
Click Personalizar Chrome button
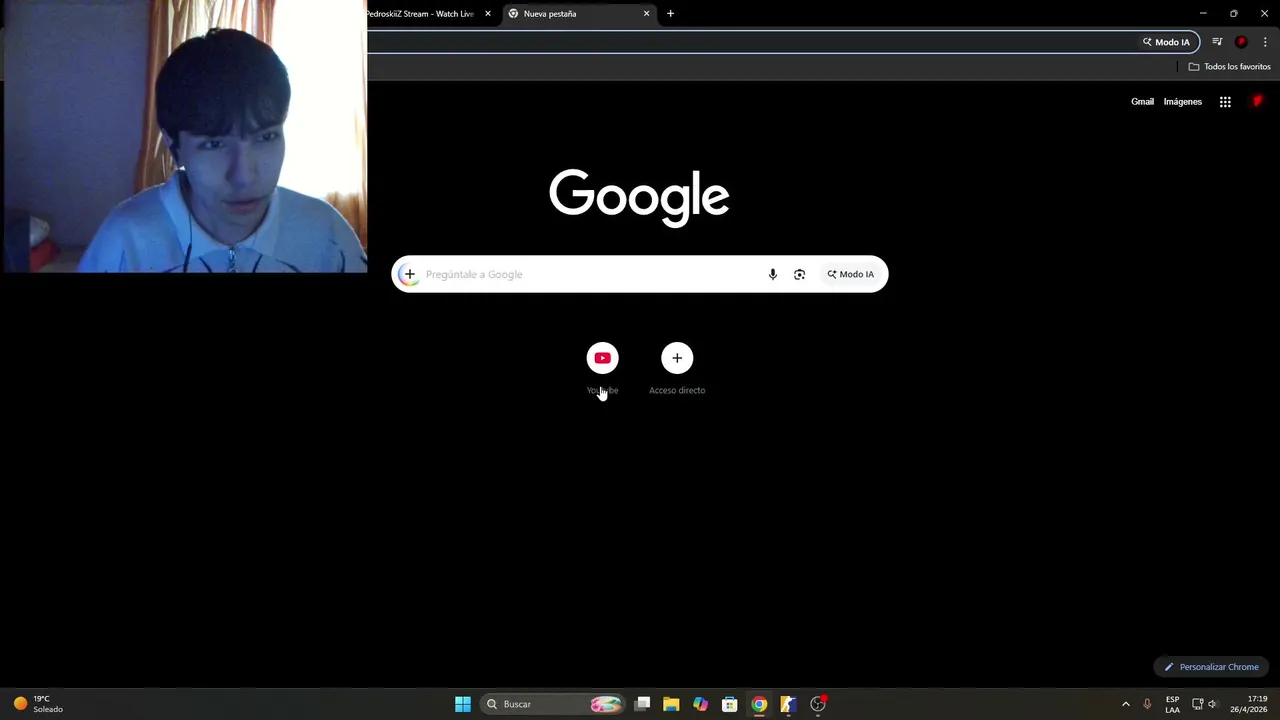pyautogui.click(x=1211, y=667)
